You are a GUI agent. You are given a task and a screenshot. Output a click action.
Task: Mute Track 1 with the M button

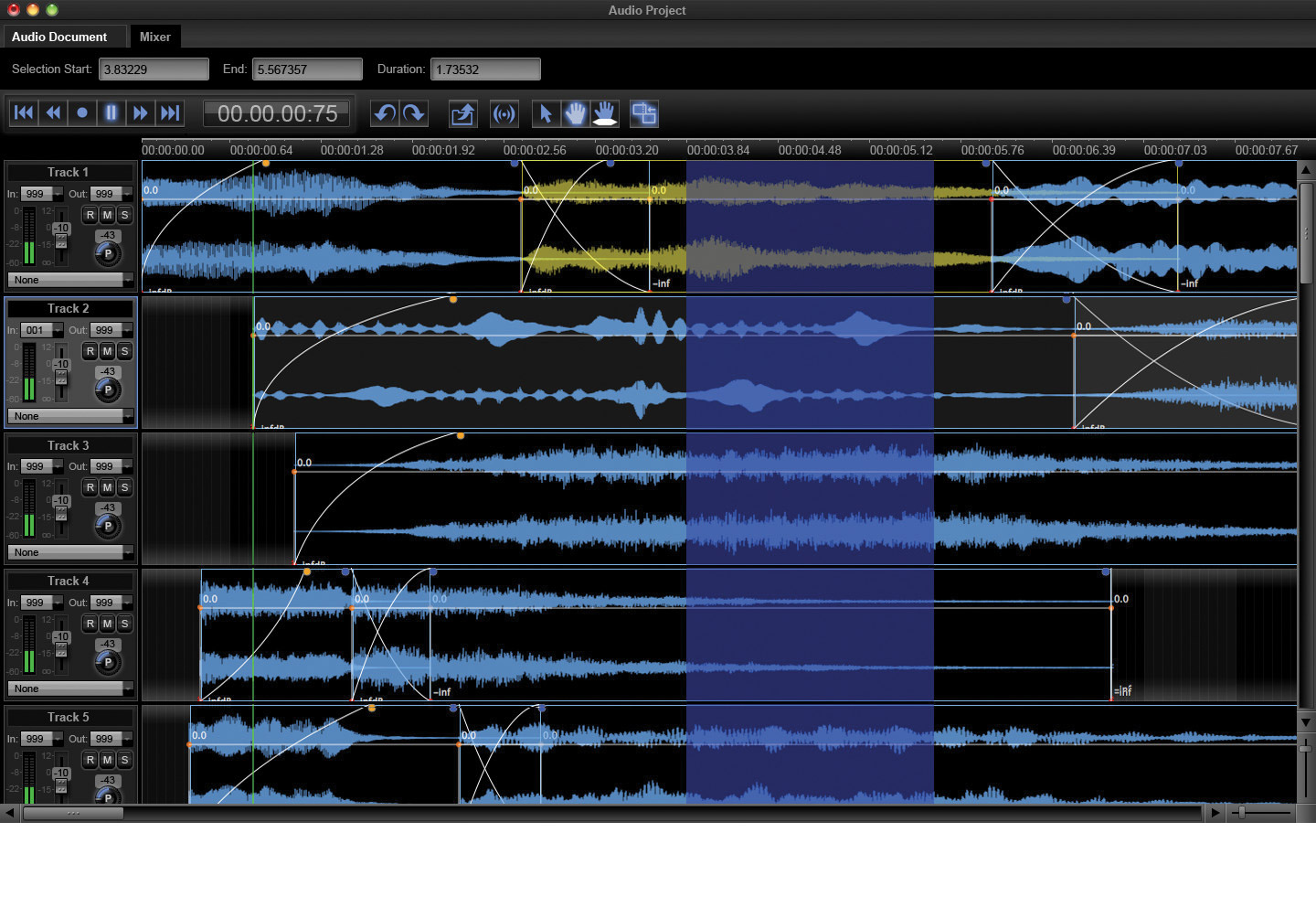click(107, 215)
